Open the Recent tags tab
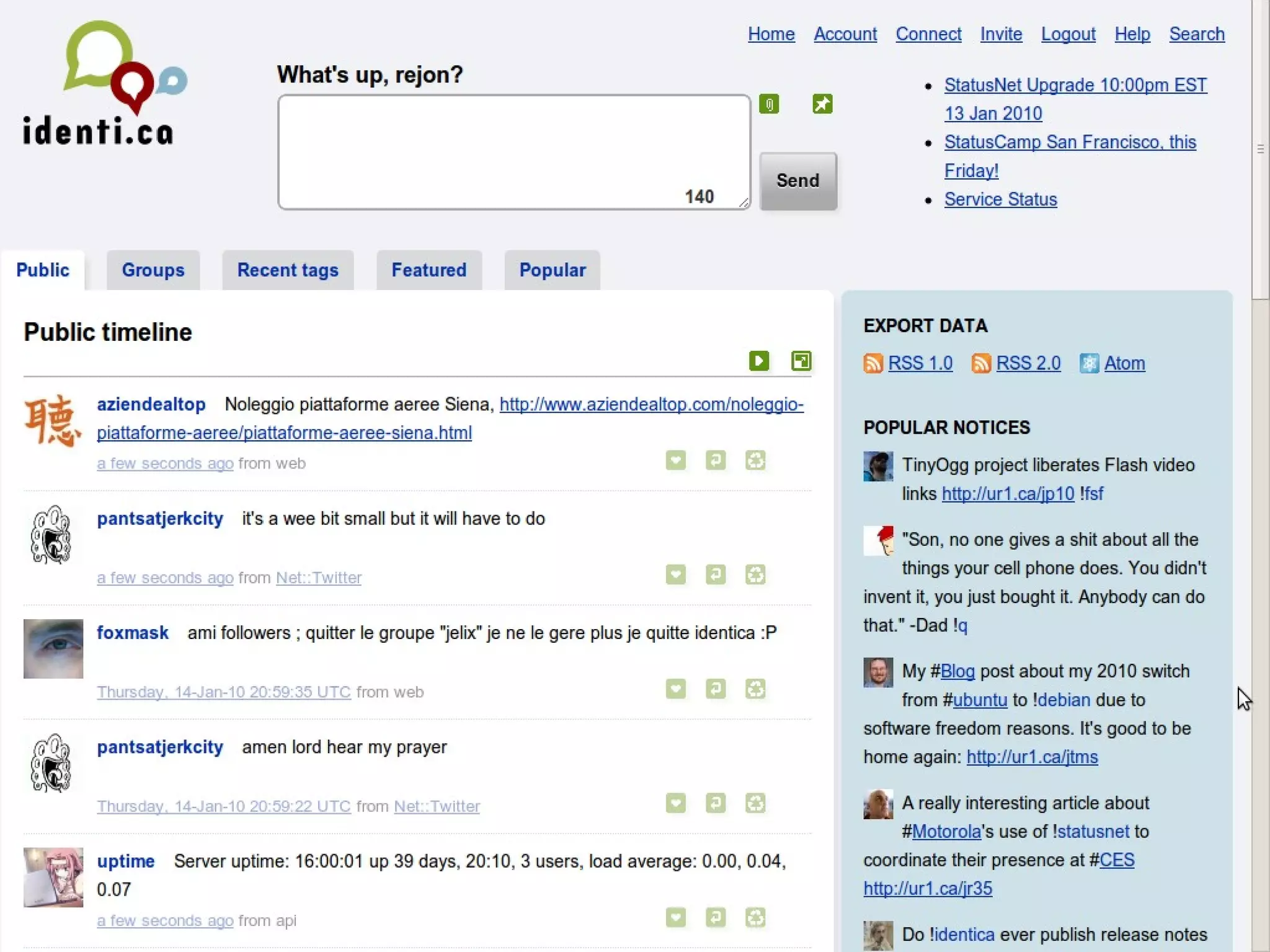1270x952 pixels. (288, 270)
